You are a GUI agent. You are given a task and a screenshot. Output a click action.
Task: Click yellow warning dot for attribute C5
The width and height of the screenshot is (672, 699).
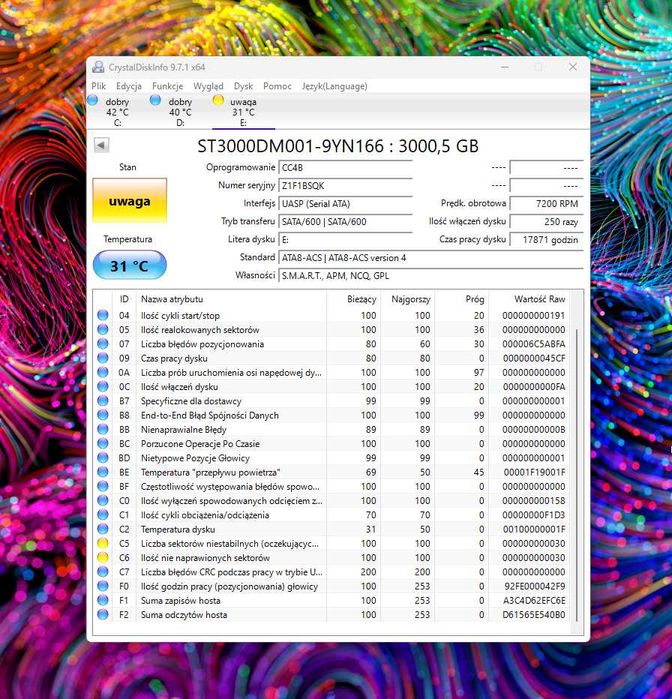pos(103,543)
